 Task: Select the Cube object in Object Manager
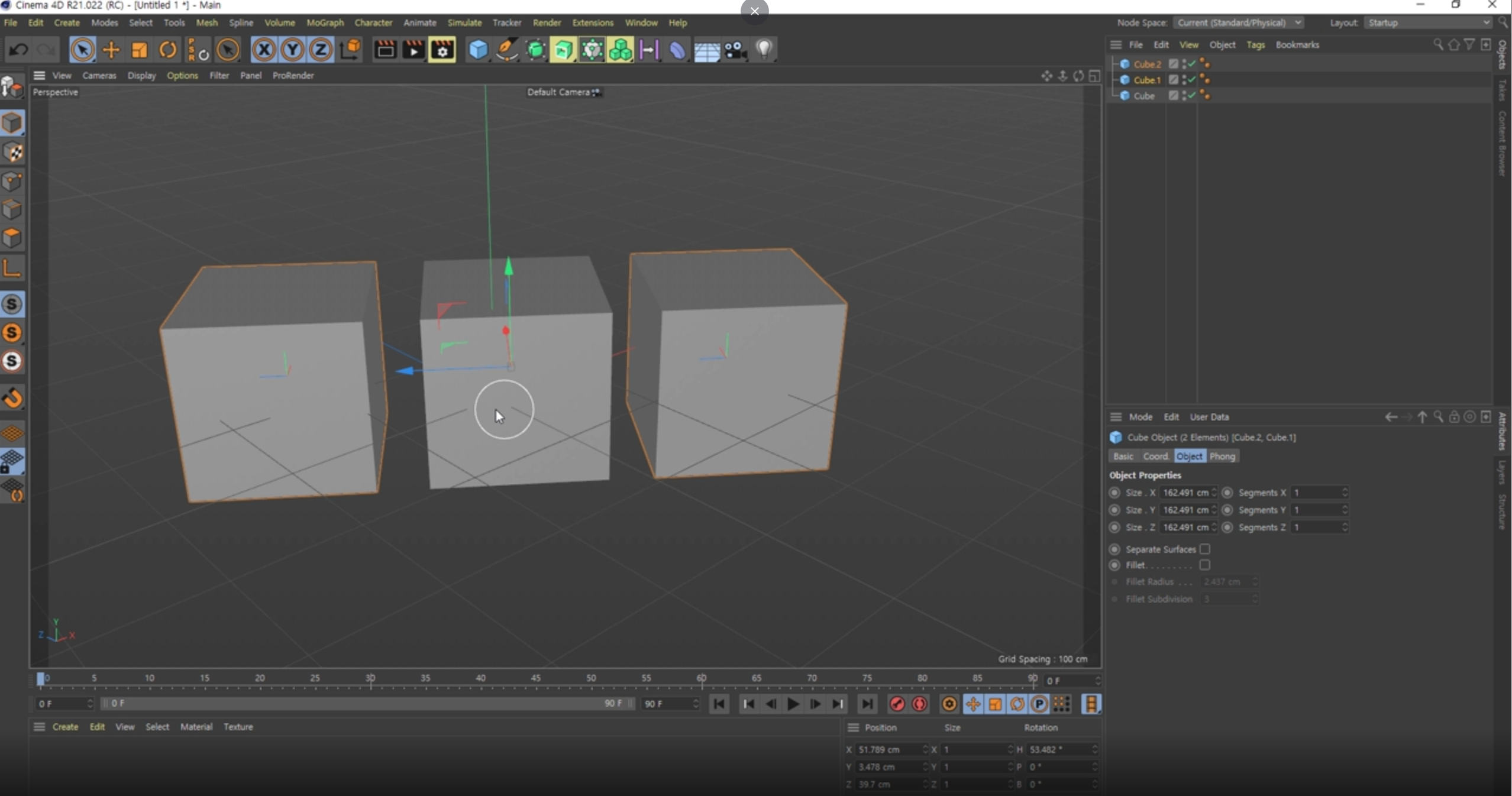click(x=1143, y=96)
